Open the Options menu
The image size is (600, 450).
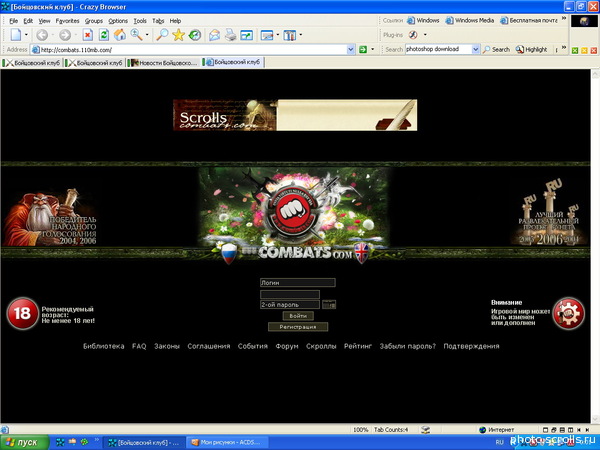click(118, 21)
